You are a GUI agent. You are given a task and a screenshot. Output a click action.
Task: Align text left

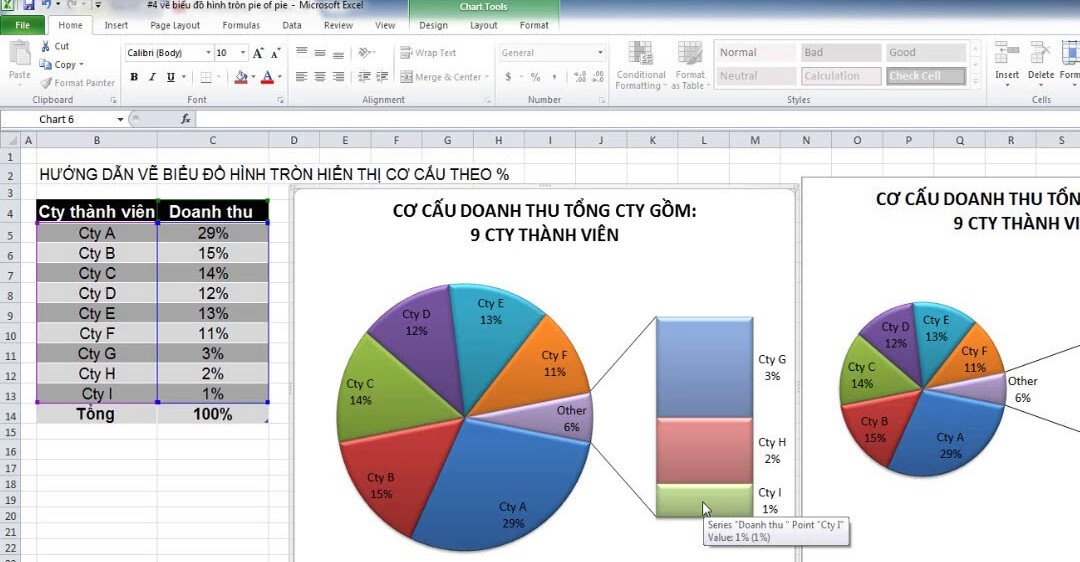coord(302,76)
